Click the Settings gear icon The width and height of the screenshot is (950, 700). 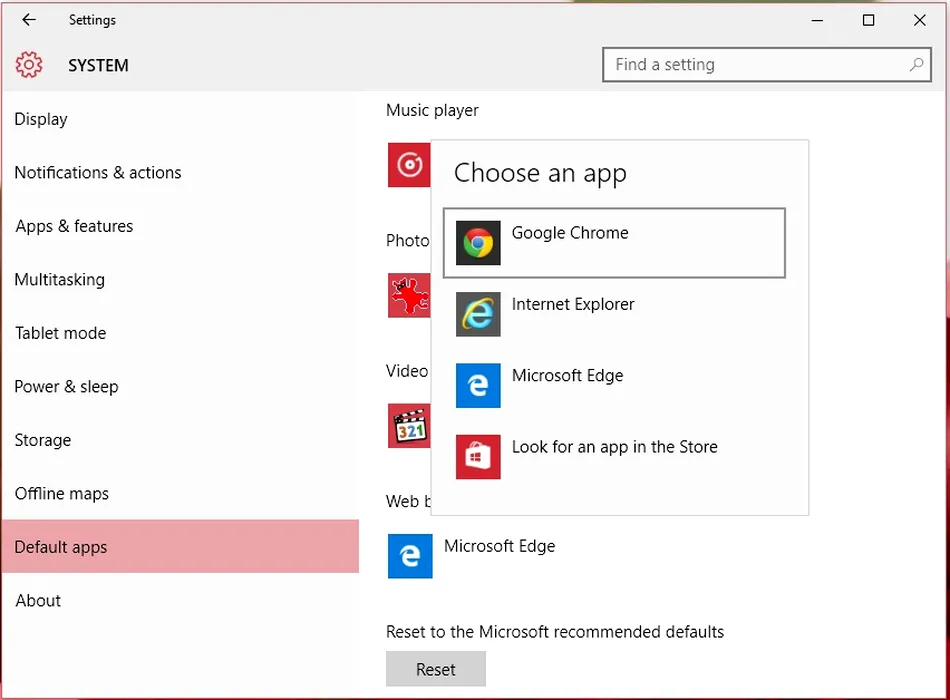pos(29,66)
